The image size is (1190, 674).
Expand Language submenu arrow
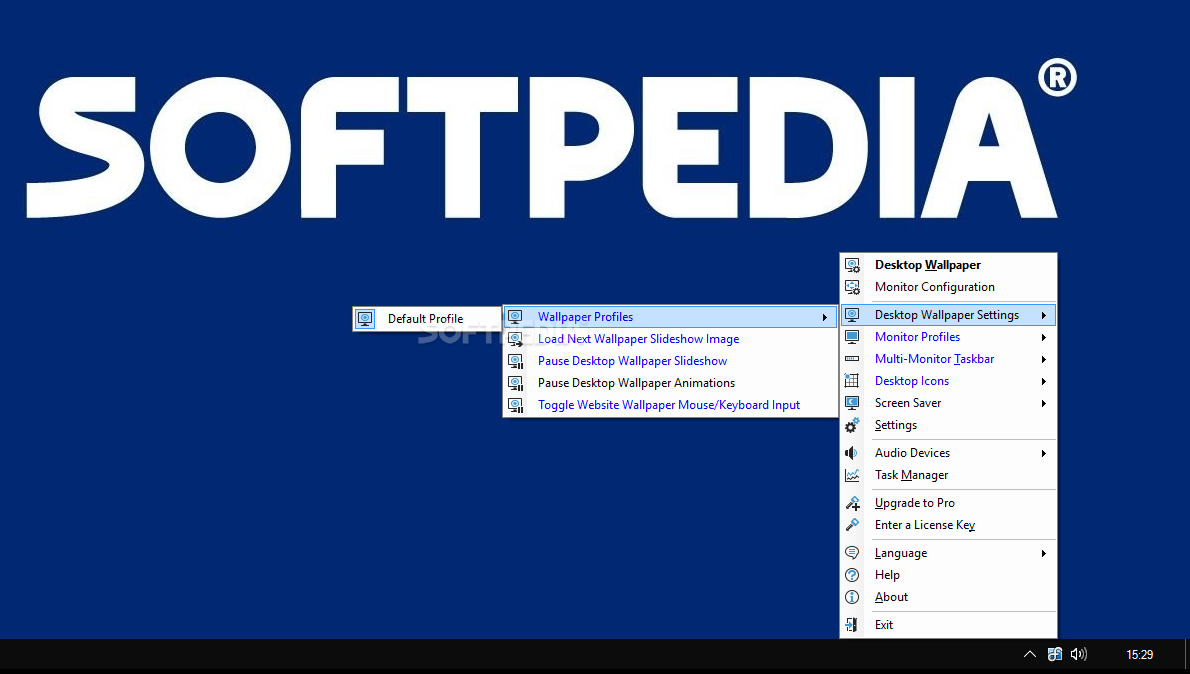(1044, 554)
